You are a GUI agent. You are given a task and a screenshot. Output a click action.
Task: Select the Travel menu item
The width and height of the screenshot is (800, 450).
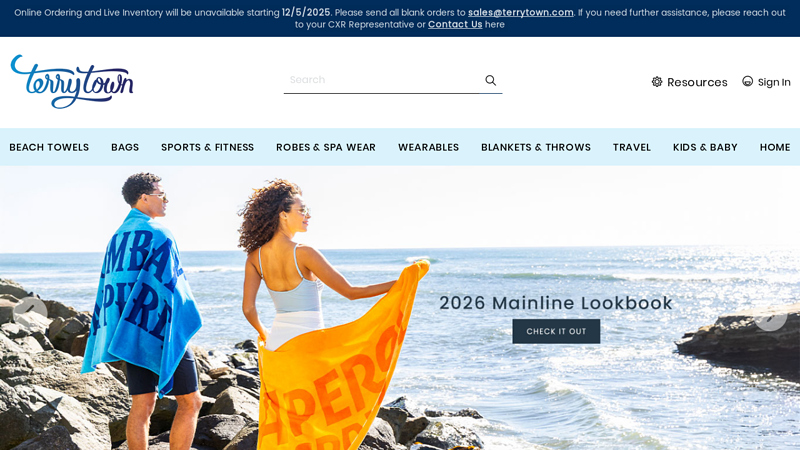(632, 147)
